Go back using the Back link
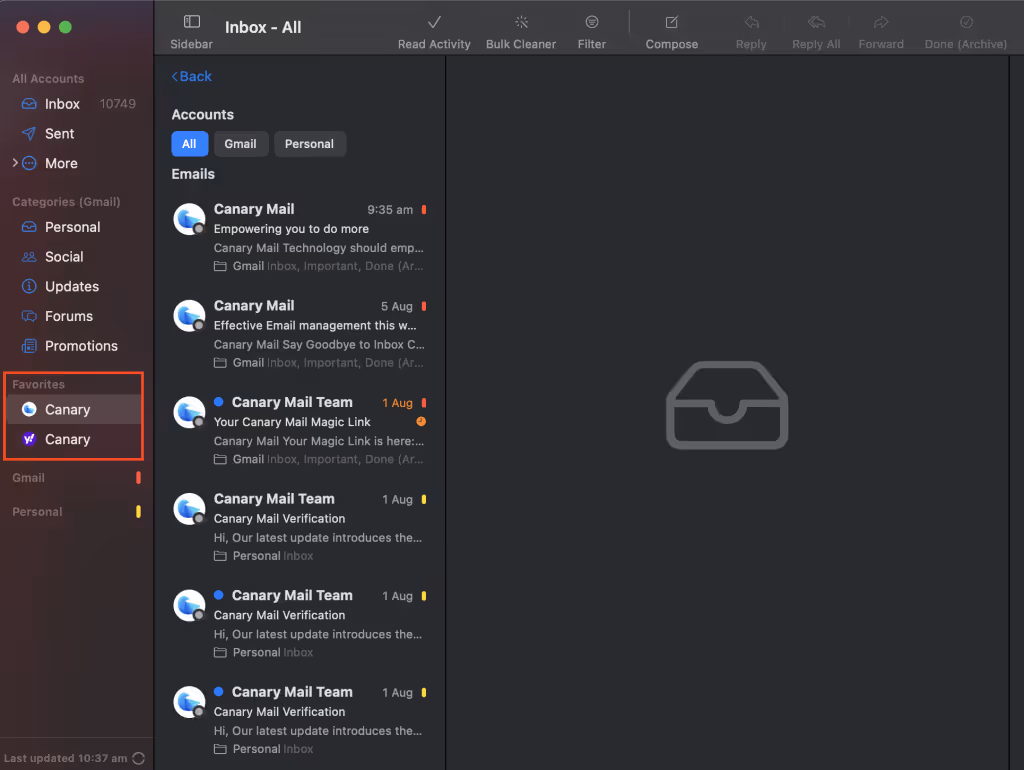This screenshot has width=1024, height=770. 191,76
